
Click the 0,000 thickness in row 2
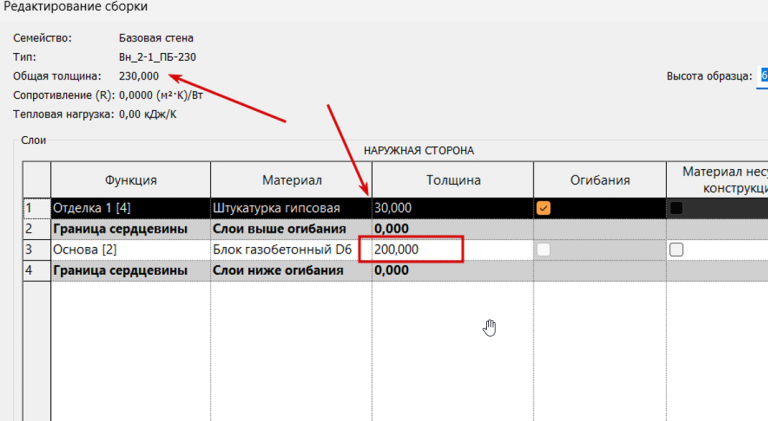click(453, 229)
